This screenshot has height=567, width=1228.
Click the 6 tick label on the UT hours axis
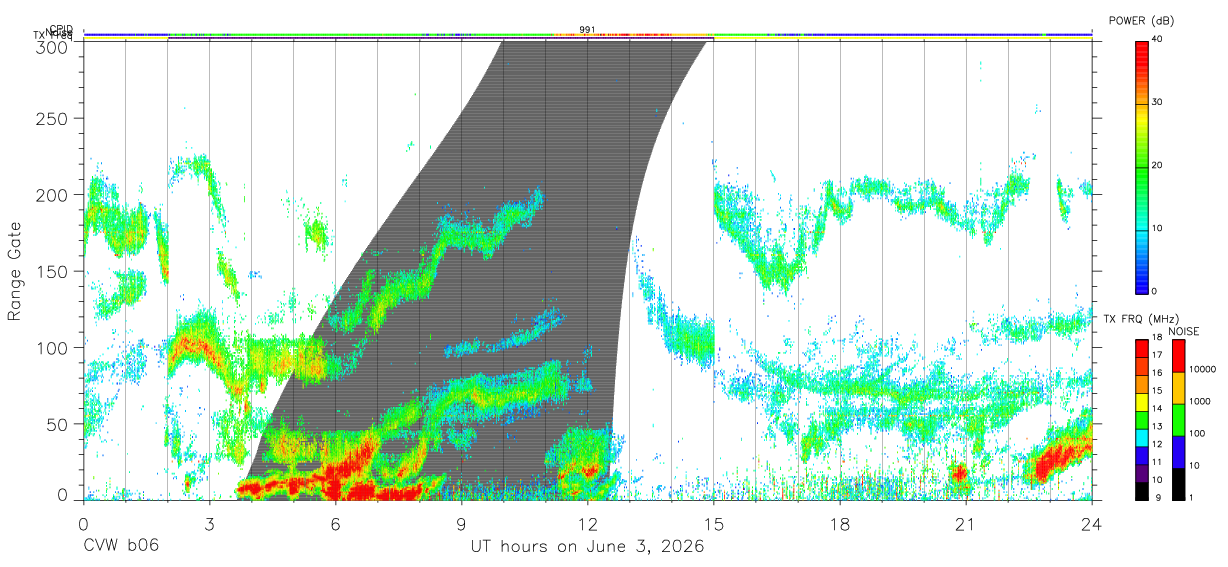[335, 524]
